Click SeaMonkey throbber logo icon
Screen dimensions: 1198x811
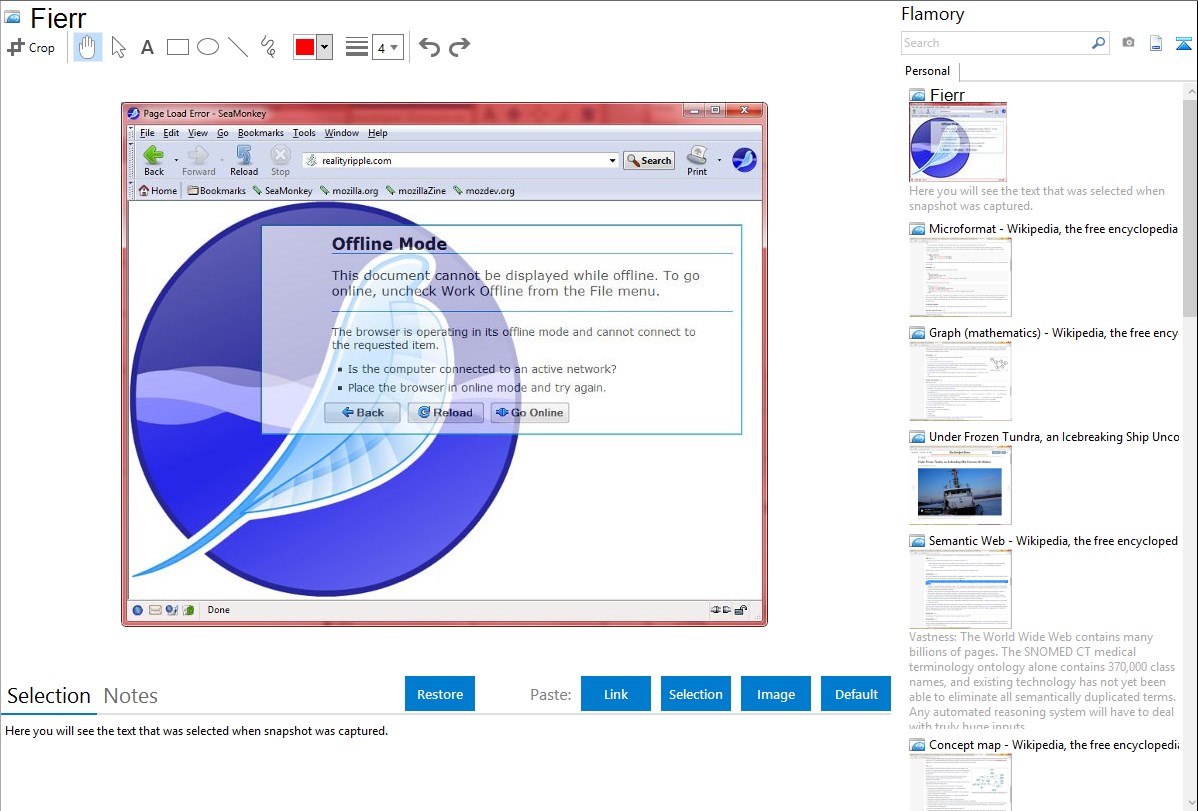coord(744,160)
